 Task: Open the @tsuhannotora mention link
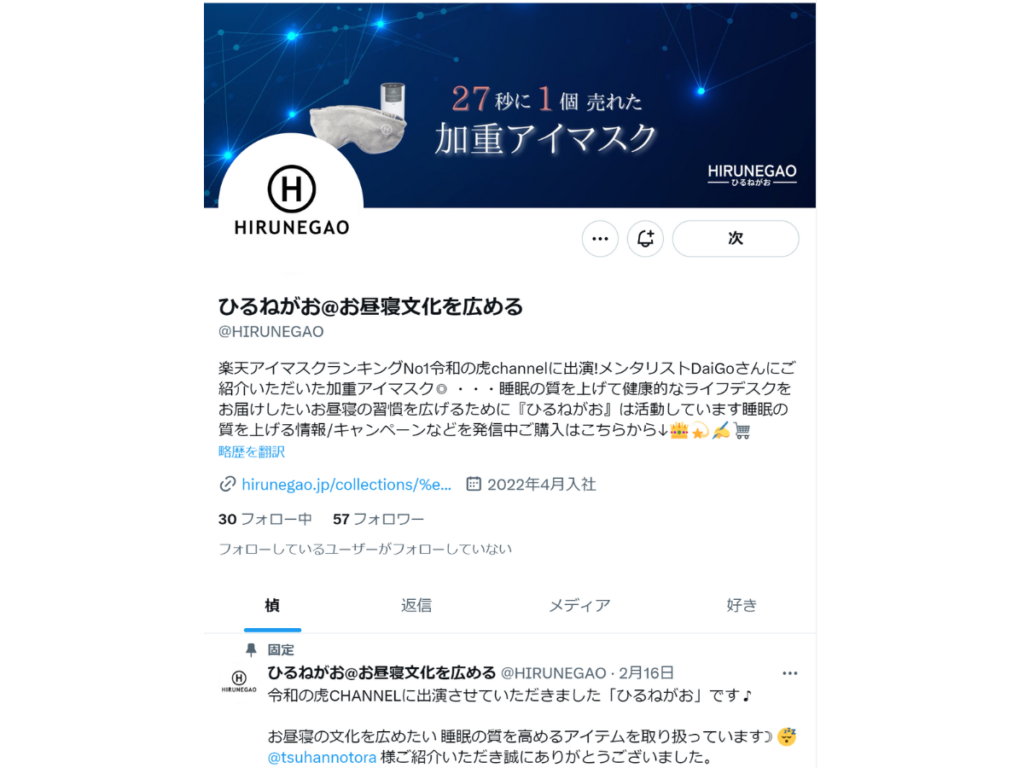322,758
